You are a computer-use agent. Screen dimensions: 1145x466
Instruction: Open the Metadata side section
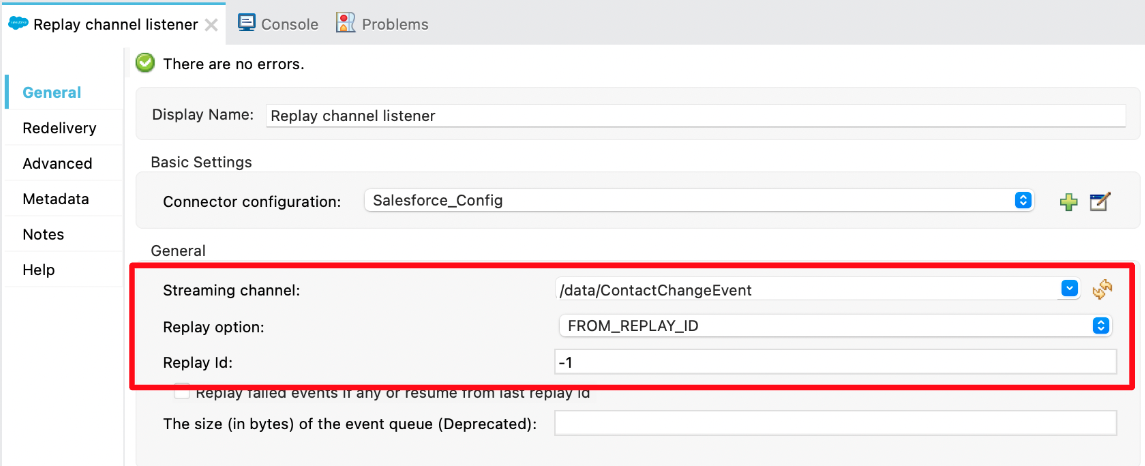click(55, 199)
